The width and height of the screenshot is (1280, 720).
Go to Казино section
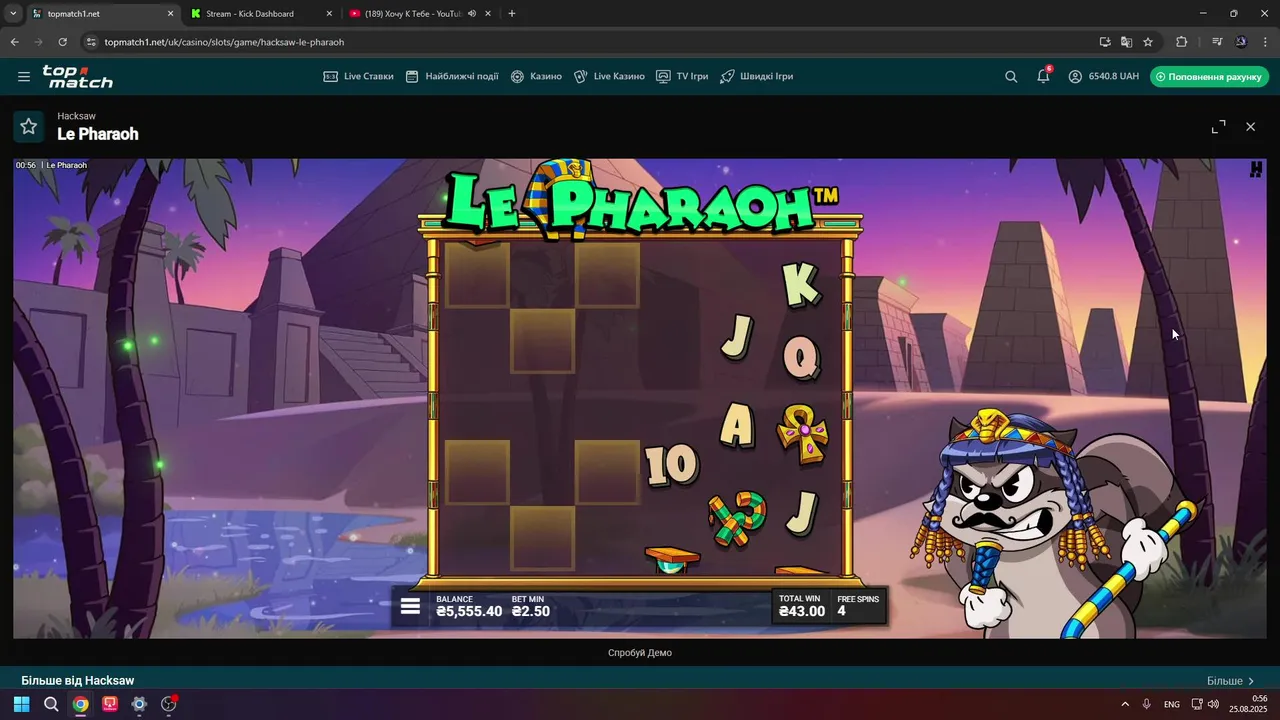pos(536,76)
